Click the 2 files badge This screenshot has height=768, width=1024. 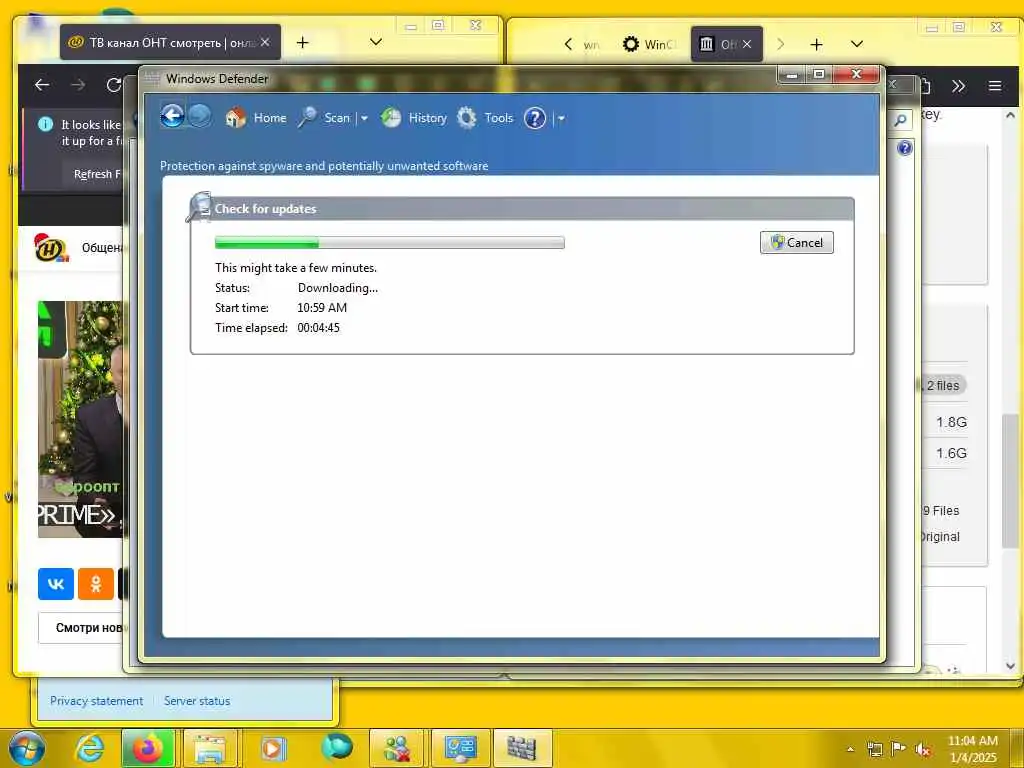pos(942,385)
